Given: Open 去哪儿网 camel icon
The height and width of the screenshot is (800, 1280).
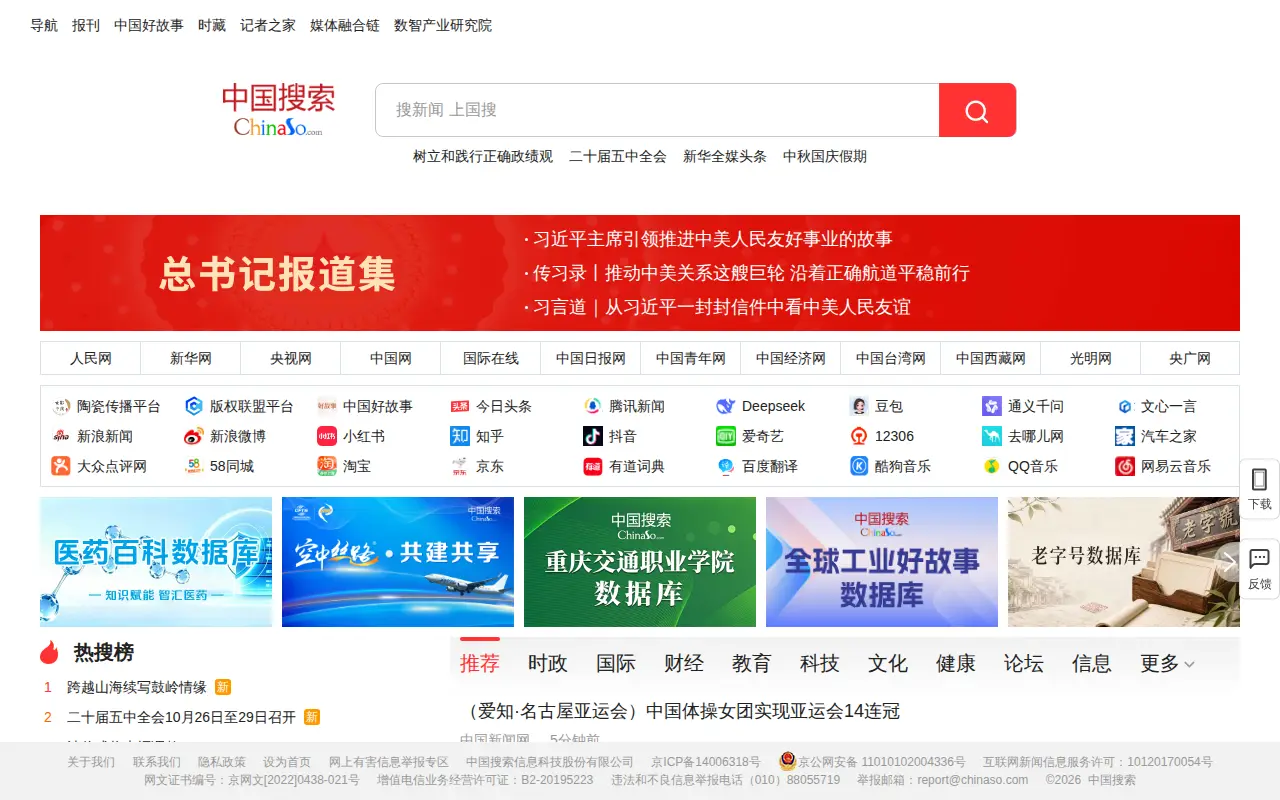Looking at the screenshot, I should click(992, 436).
